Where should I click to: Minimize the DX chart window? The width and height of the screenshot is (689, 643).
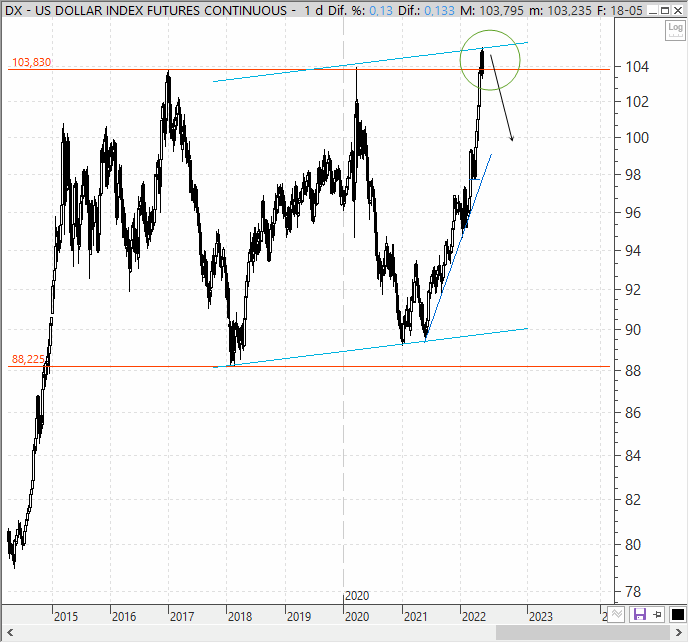click(x=653, y=10)
